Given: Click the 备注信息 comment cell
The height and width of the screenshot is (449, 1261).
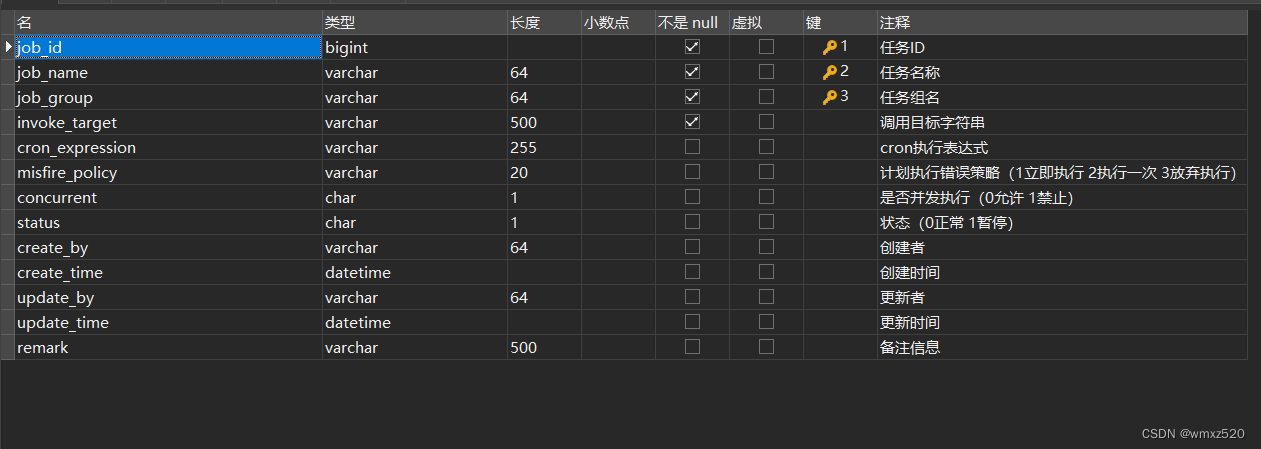Looking at the screenshot, I should tap(1062, 347).
